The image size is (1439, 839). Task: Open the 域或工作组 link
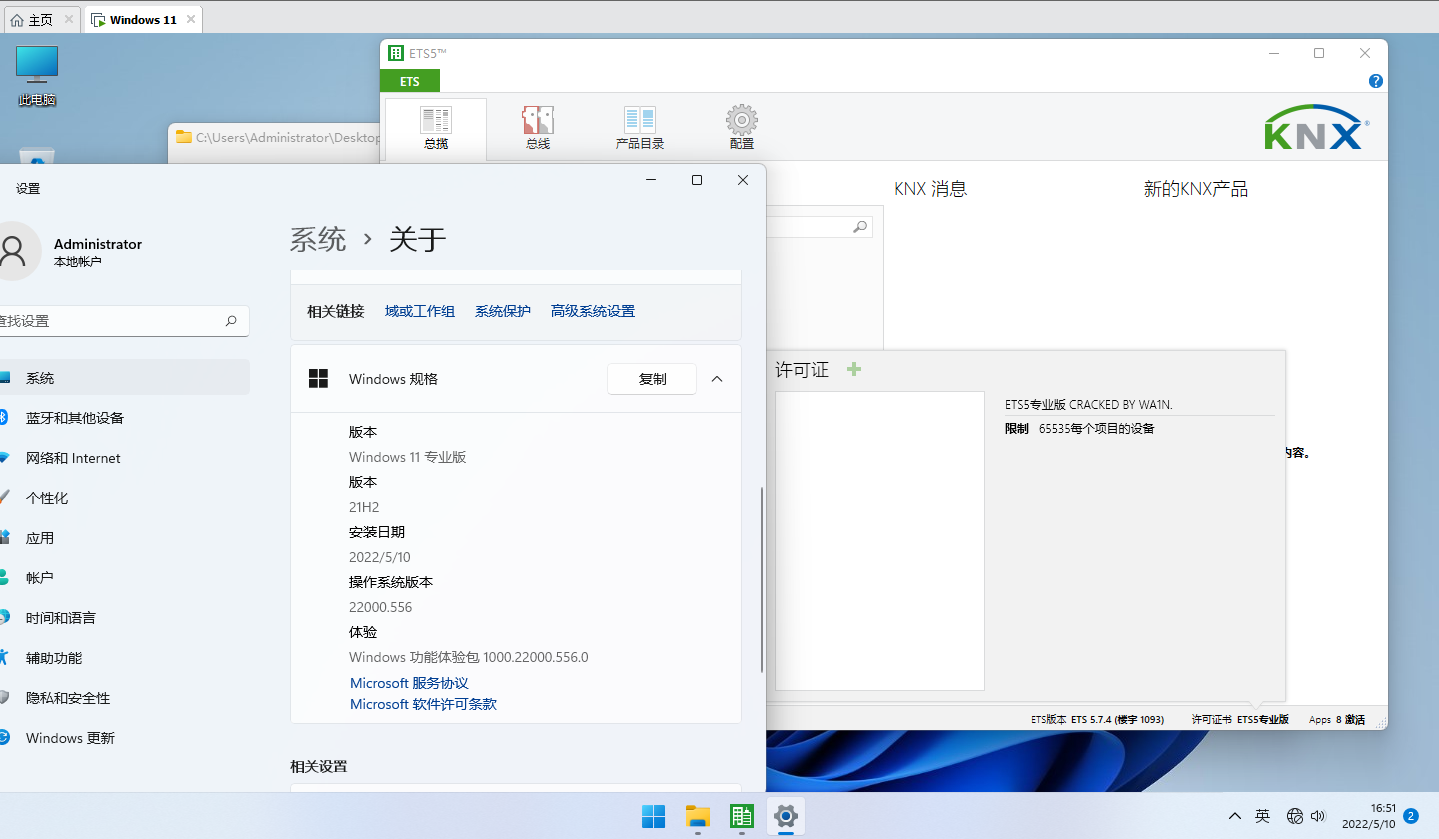tap(420, 311)
